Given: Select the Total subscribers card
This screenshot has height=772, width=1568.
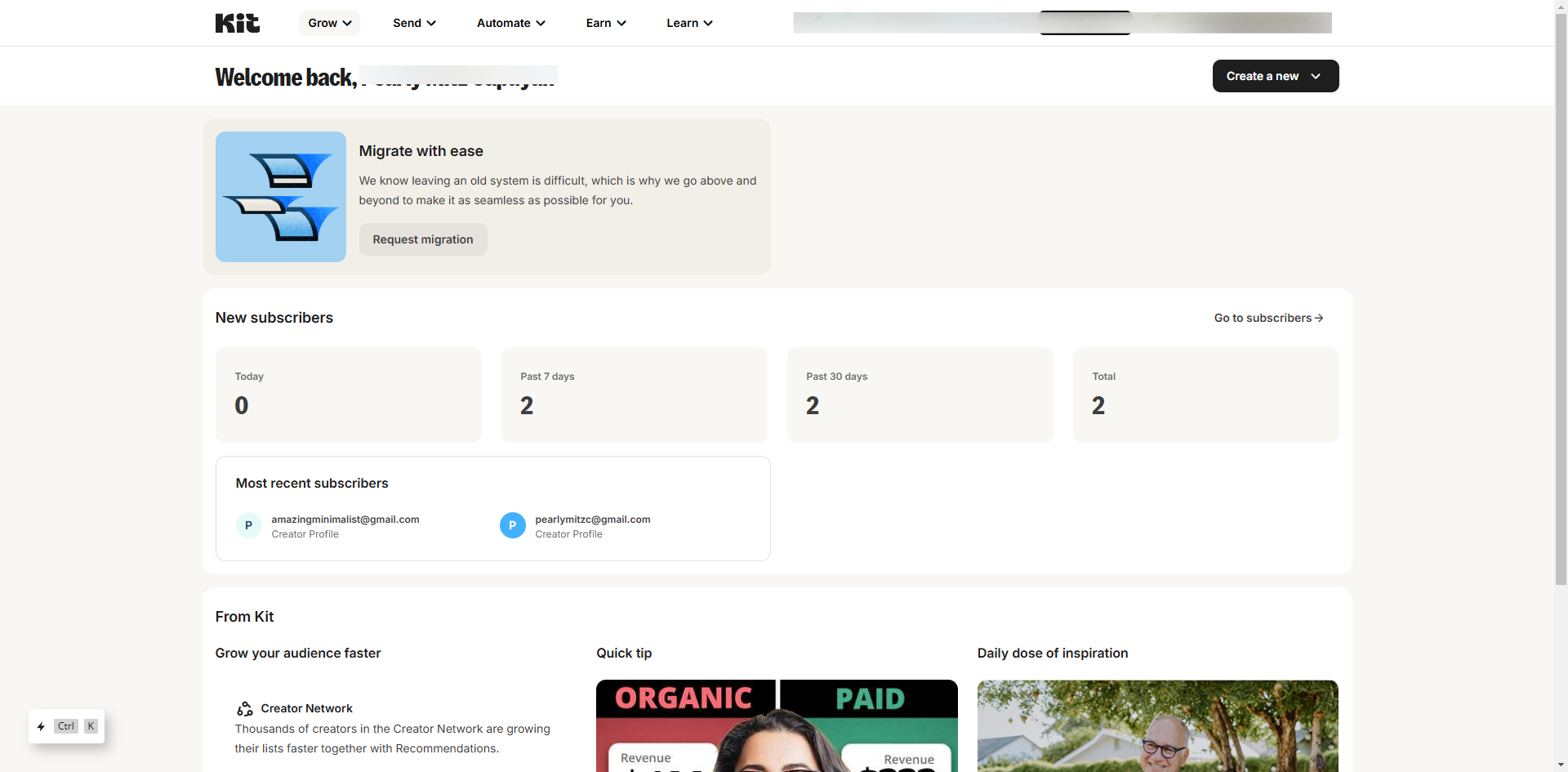Looking at the screenshot, I should pyautogui.click(x=1206, y=395).
